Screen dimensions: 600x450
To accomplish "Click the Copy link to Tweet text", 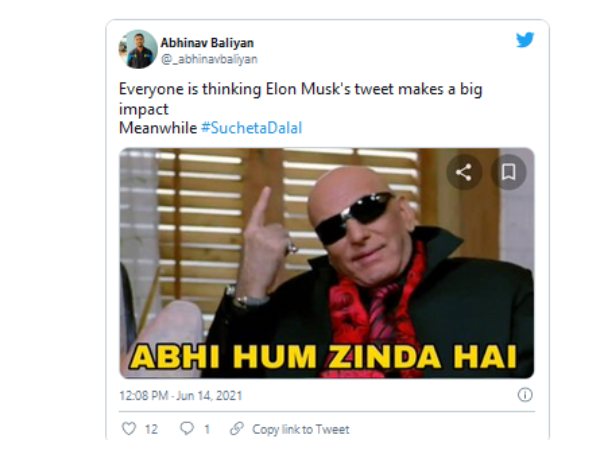I will 301,429.
